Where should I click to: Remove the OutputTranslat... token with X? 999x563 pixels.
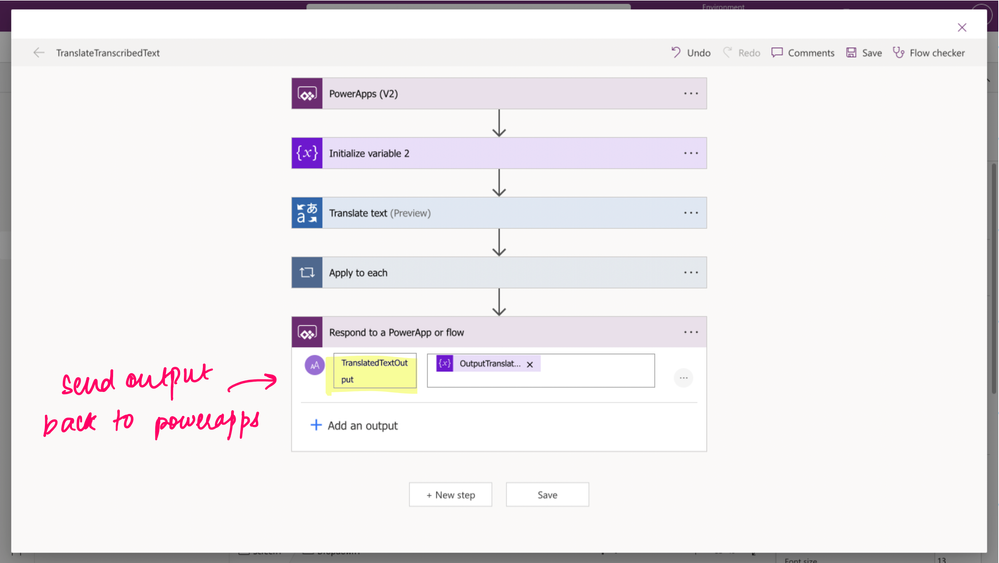529,364
